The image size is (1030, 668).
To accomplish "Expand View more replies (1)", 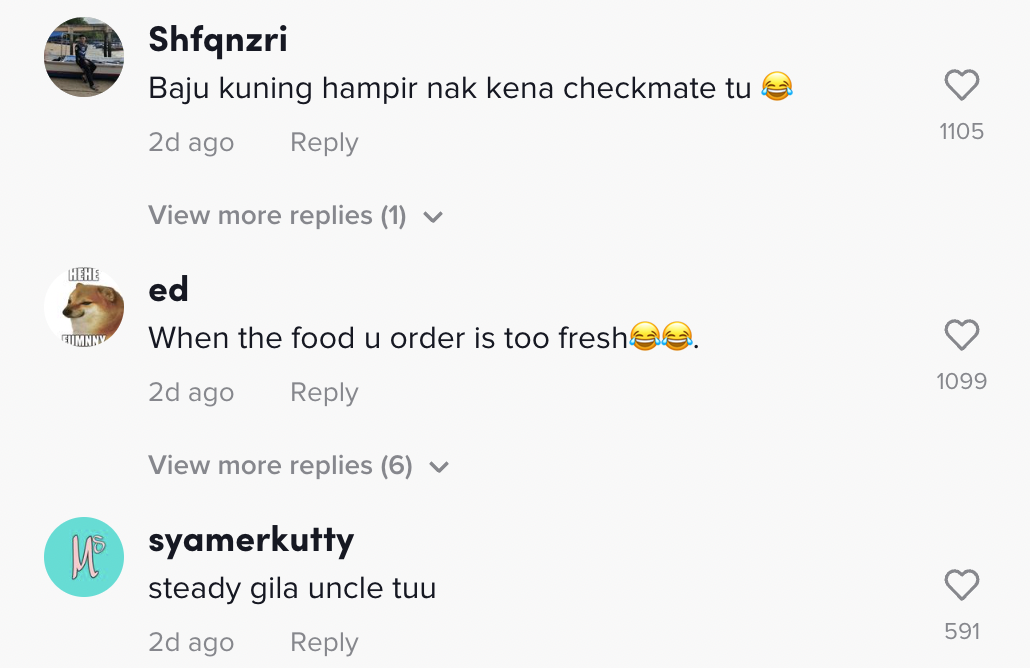I will (277, 216).
